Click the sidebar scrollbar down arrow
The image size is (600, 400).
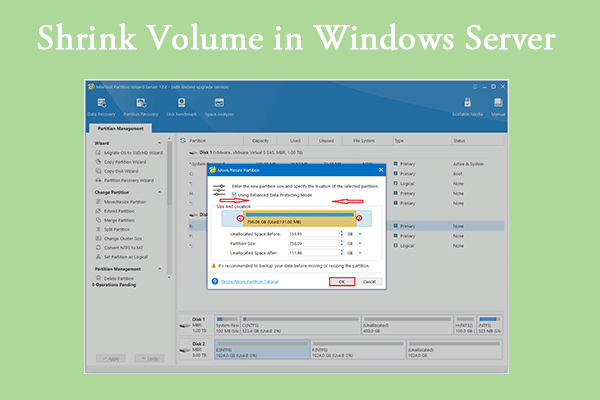169,277
